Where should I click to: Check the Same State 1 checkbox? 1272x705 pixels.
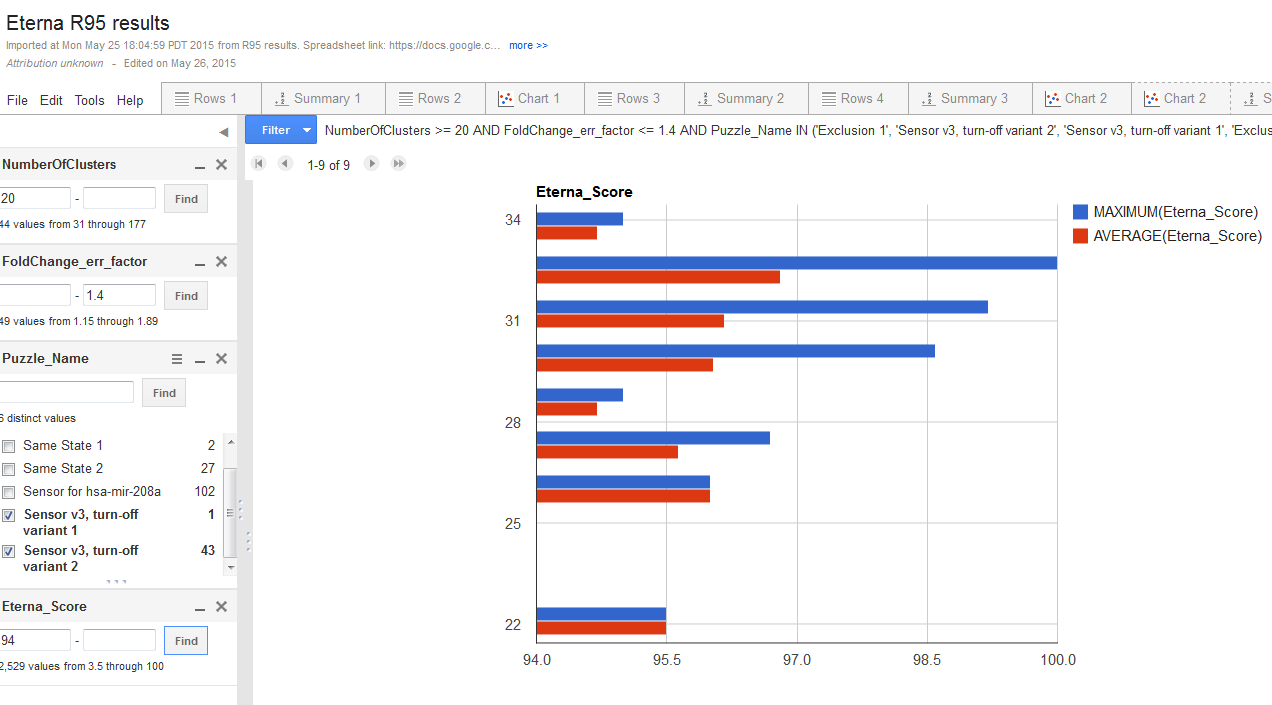coord(9,446)
